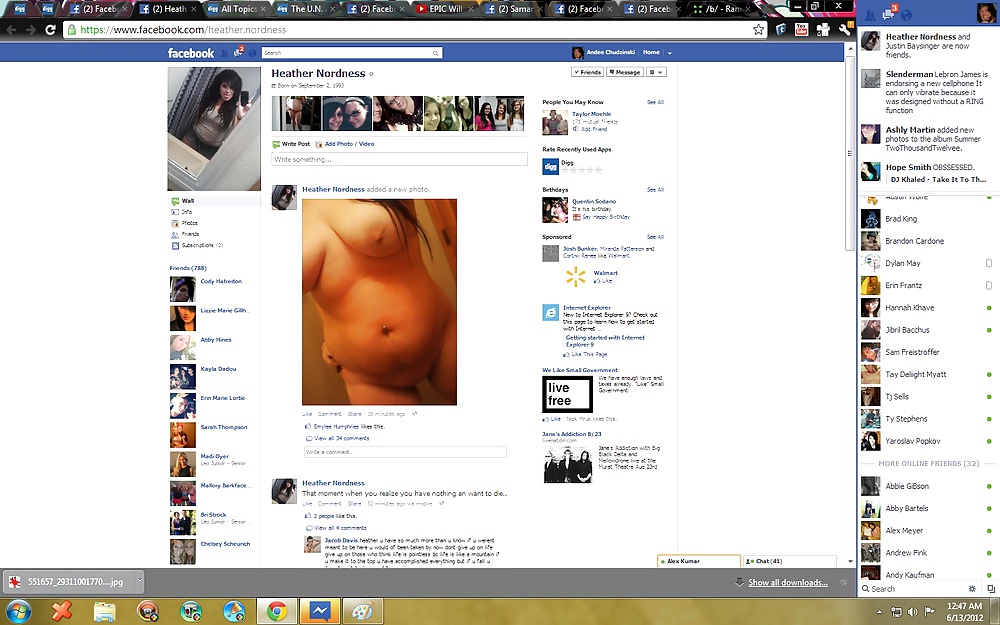
Task: Toggle the Friends button on the profile
Action: pyautogui.click(x=587, y=72)
